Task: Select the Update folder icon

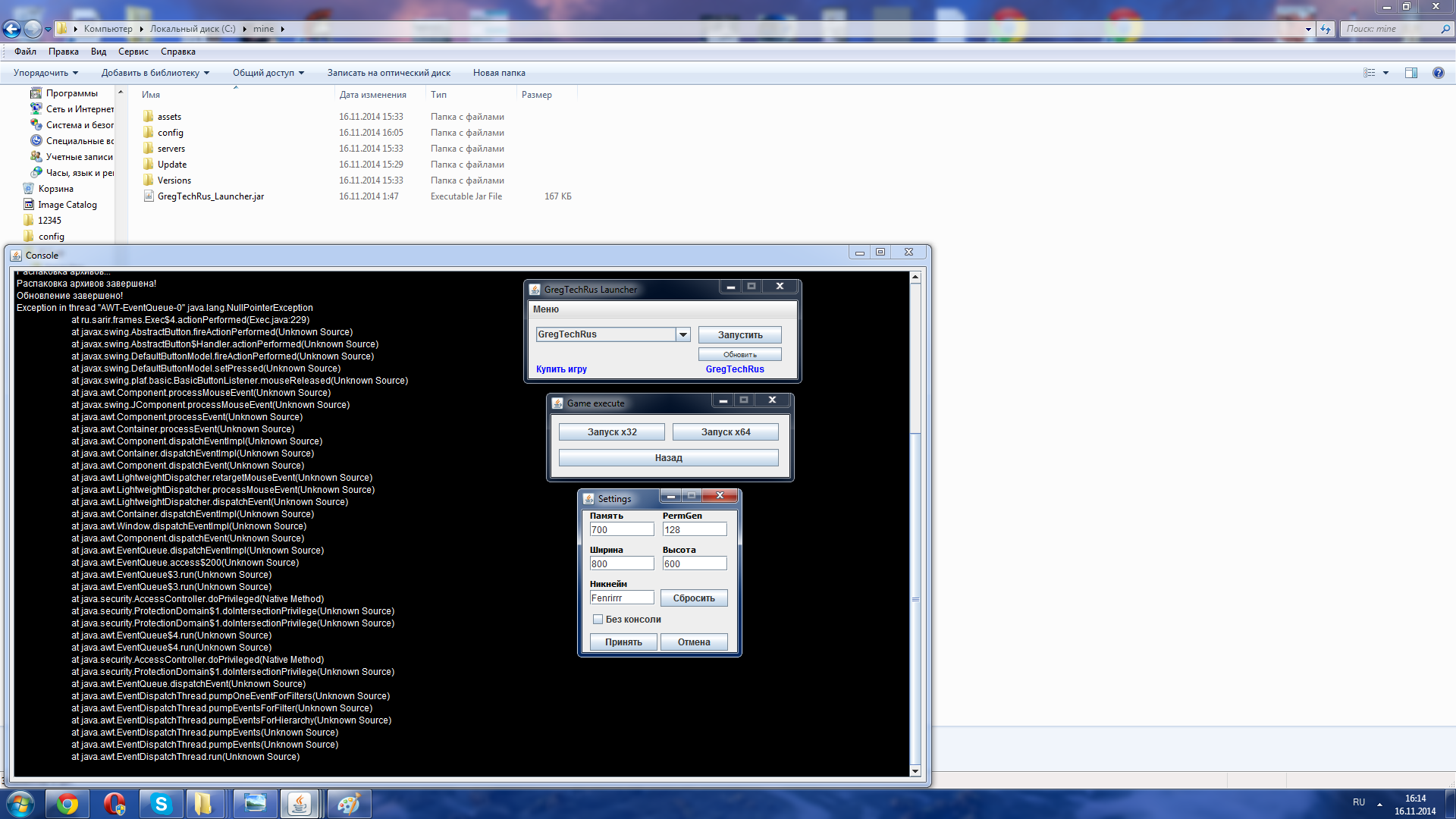Action: (149, 164)
